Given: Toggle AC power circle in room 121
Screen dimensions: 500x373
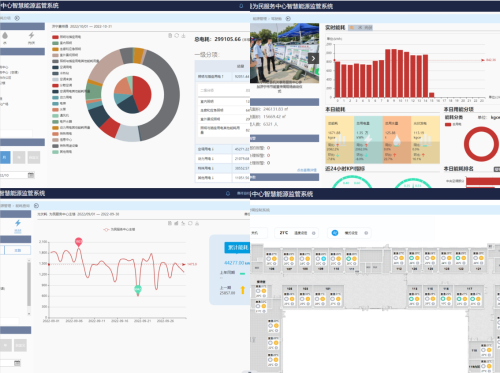Looking at the screenshot, I should click(x=475, y=258).
